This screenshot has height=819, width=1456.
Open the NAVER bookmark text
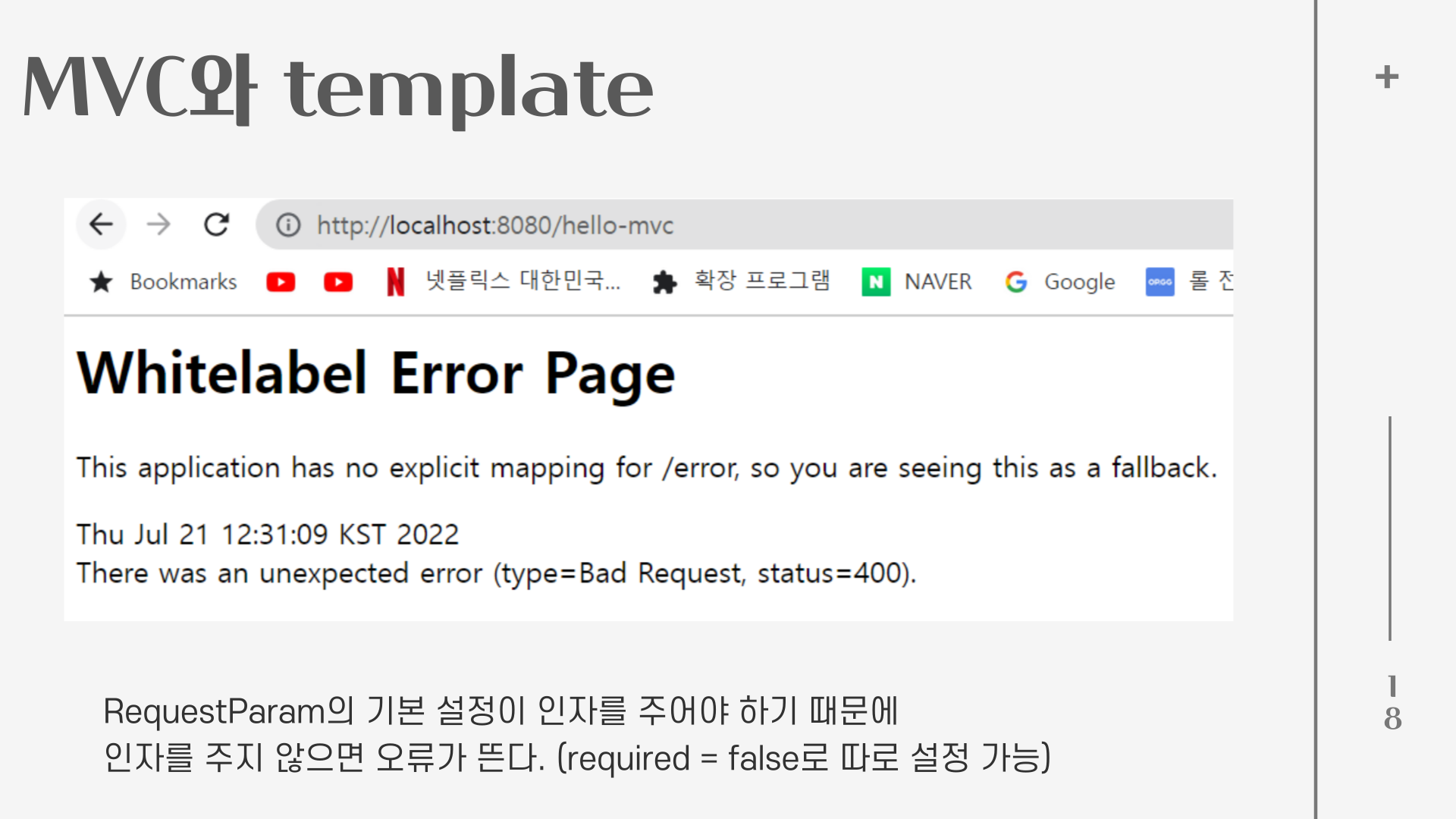pos(938,282)
